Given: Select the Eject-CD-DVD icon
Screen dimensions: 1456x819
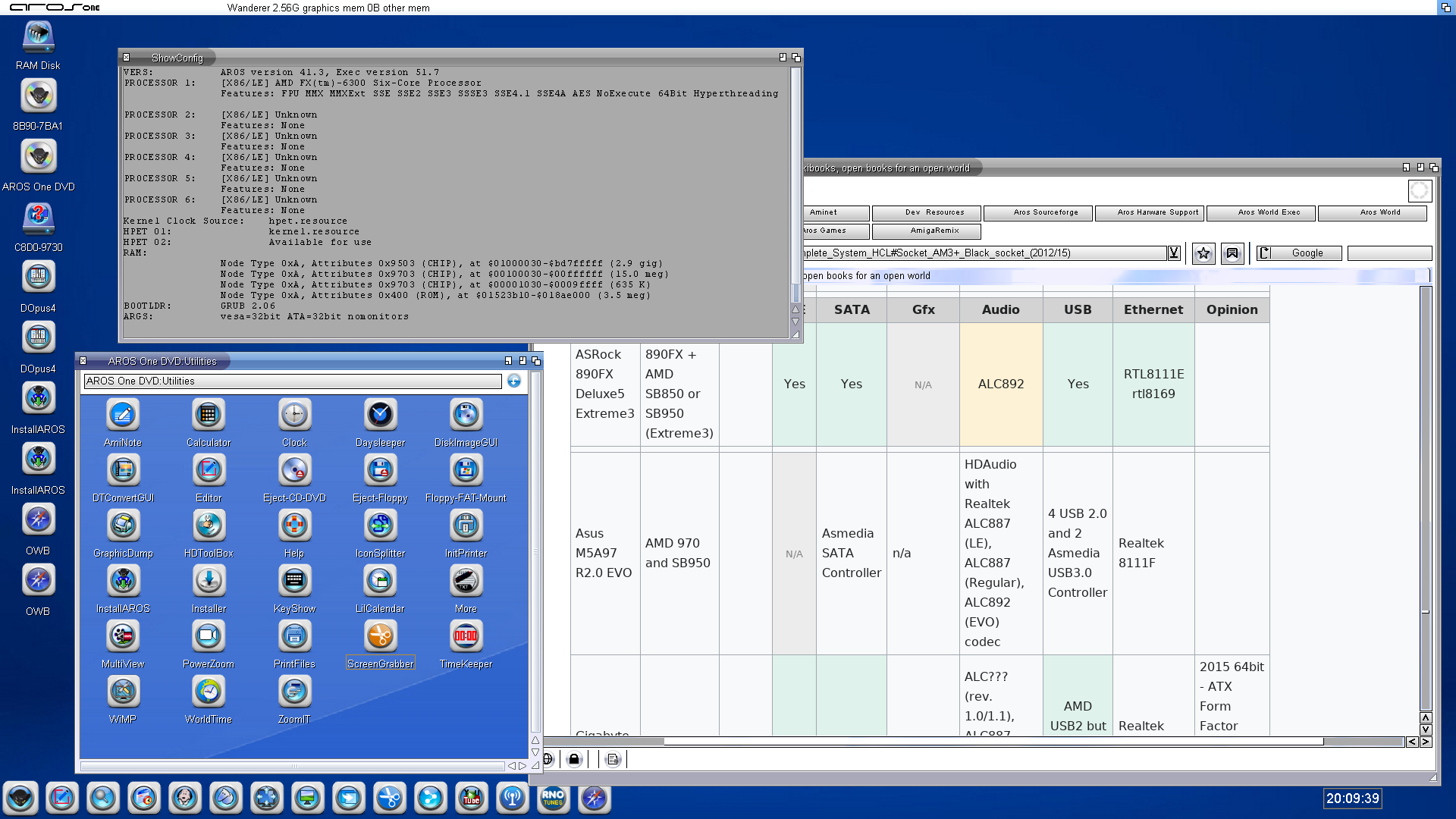Looking at the screenshot, I should tap(294, 470).
